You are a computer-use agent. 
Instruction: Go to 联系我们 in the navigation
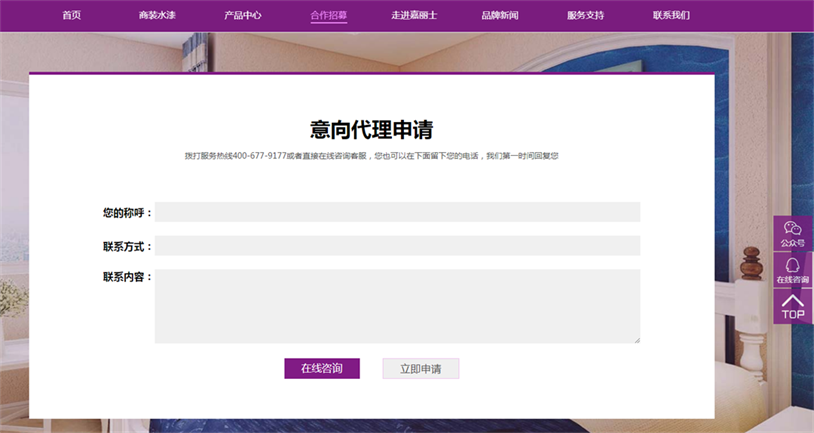point(671,16)
